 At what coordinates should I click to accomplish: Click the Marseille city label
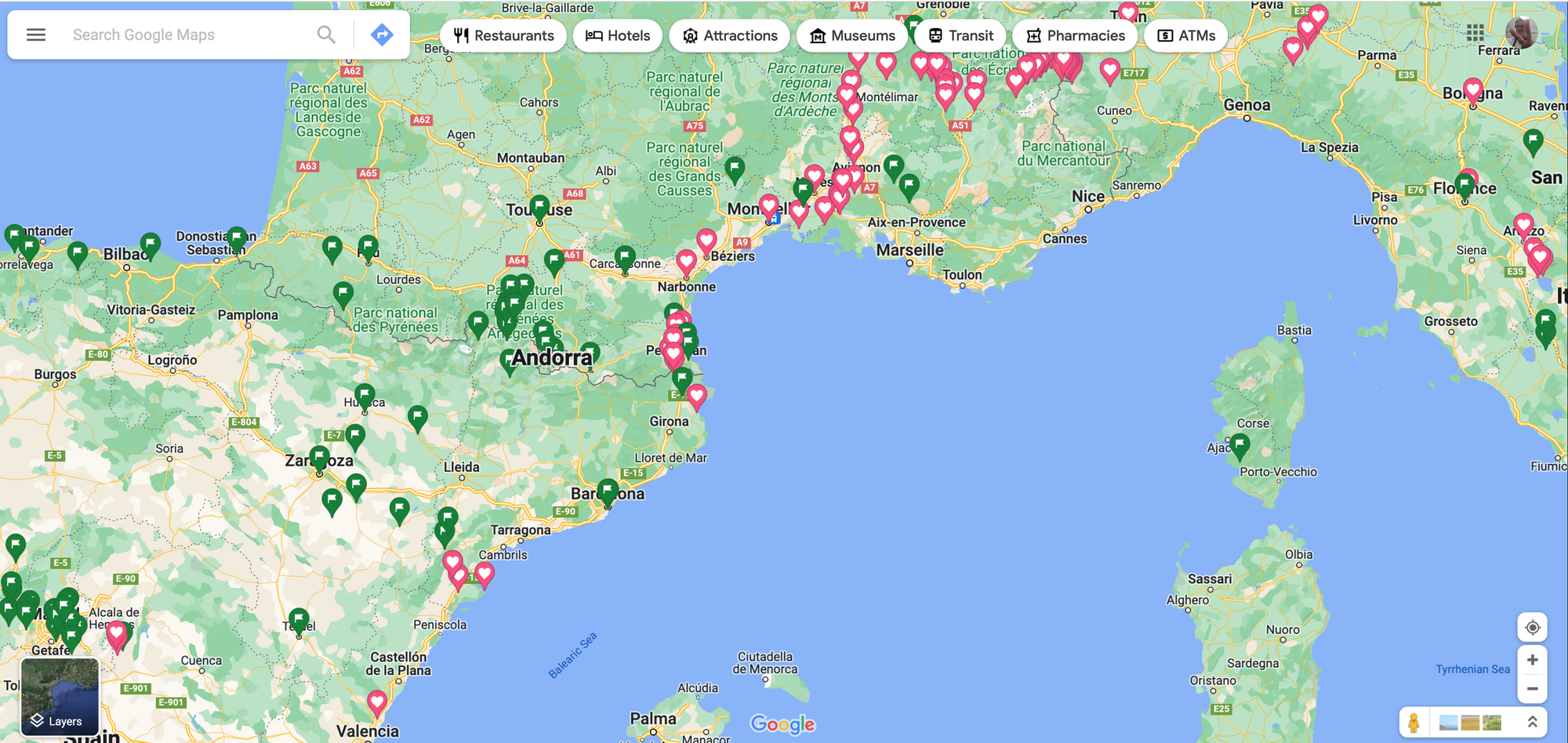pyautogui.click(x=909, y=250)
